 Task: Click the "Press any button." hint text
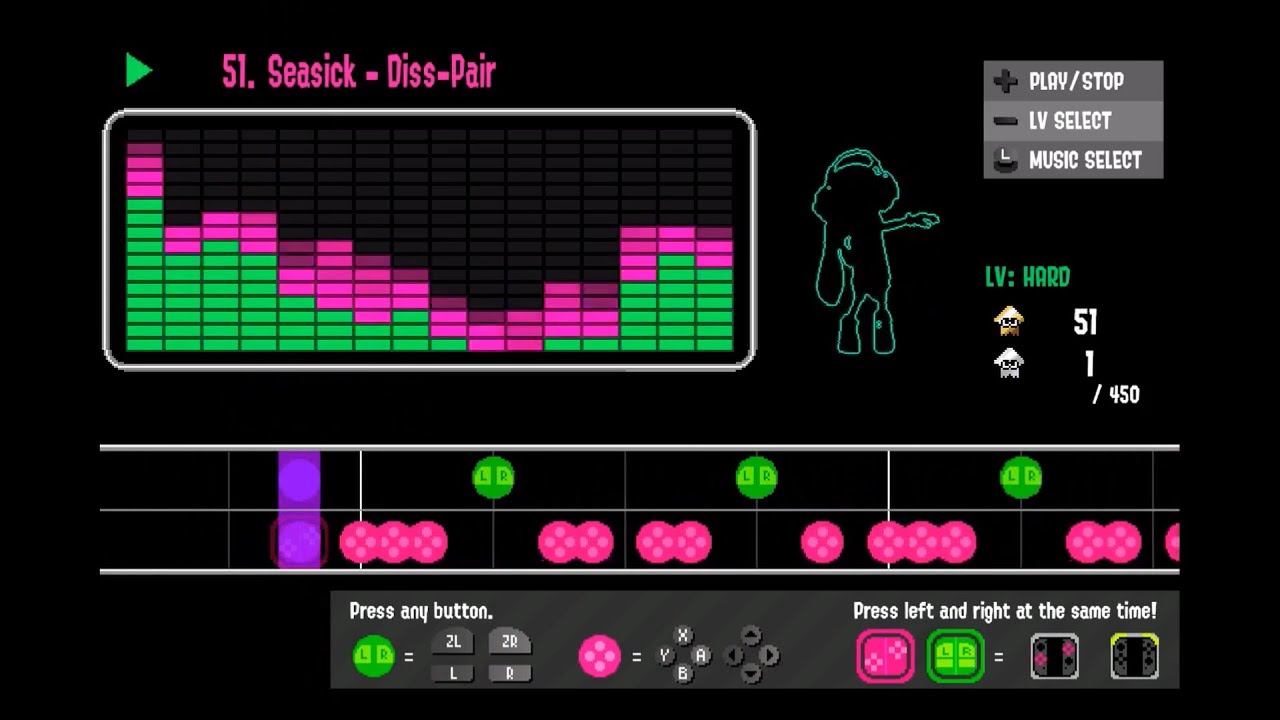point(421,611)
